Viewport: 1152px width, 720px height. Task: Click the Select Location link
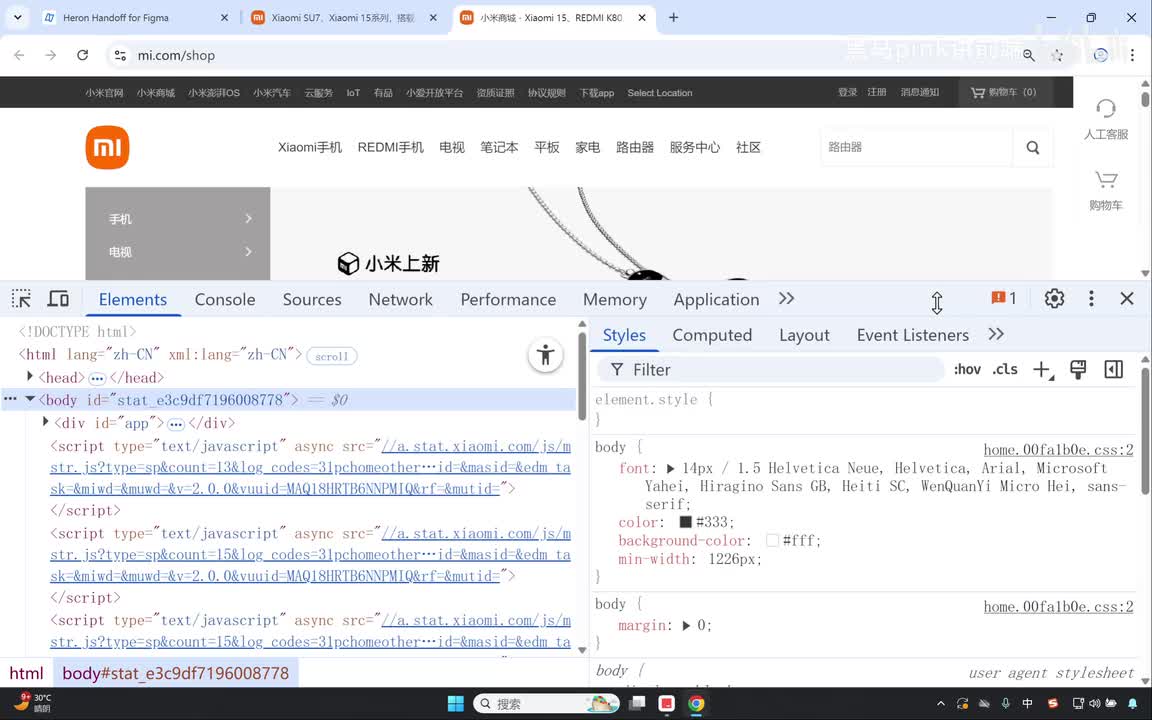click(x=660, y=93)
